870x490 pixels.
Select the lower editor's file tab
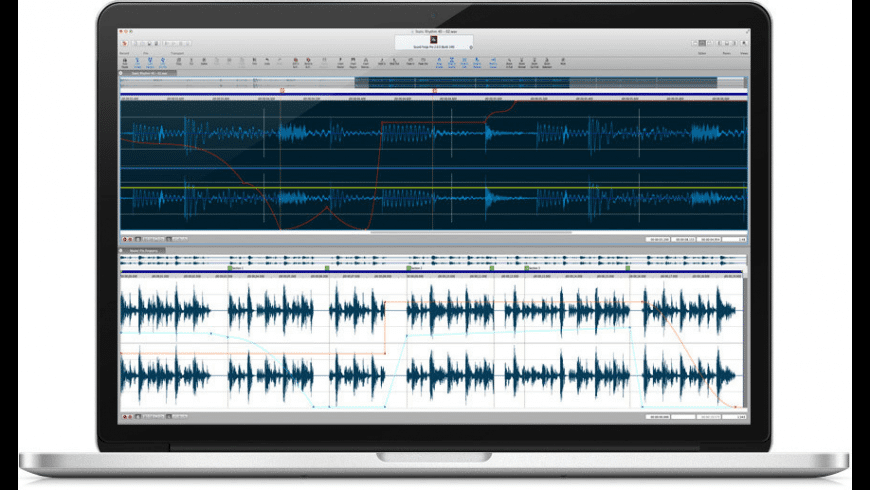pyautogui.click(x=143, y=251)
